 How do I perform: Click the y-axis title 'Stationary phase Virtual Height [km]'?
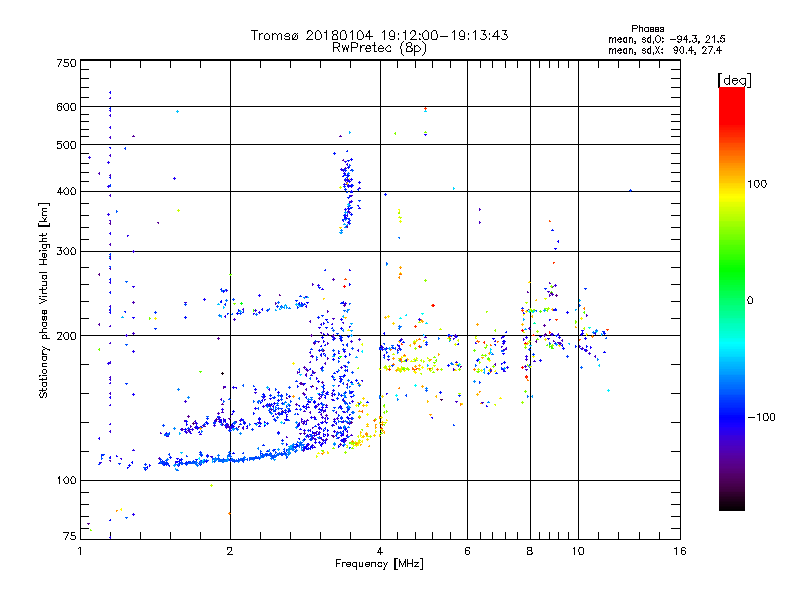tap(43, 300)
